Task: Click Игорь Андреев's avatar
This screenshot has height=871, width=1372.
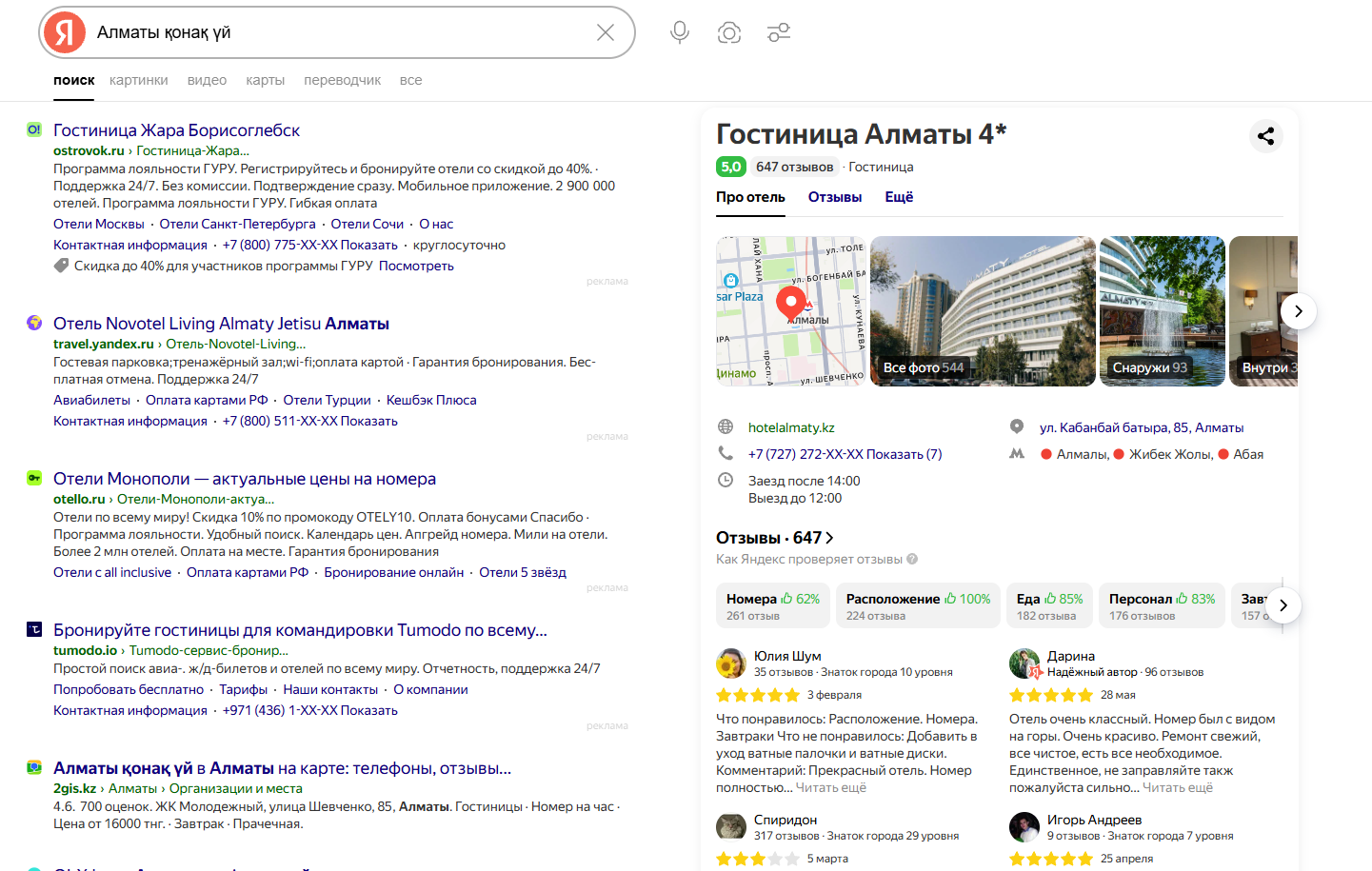Action: point(1024,827)
